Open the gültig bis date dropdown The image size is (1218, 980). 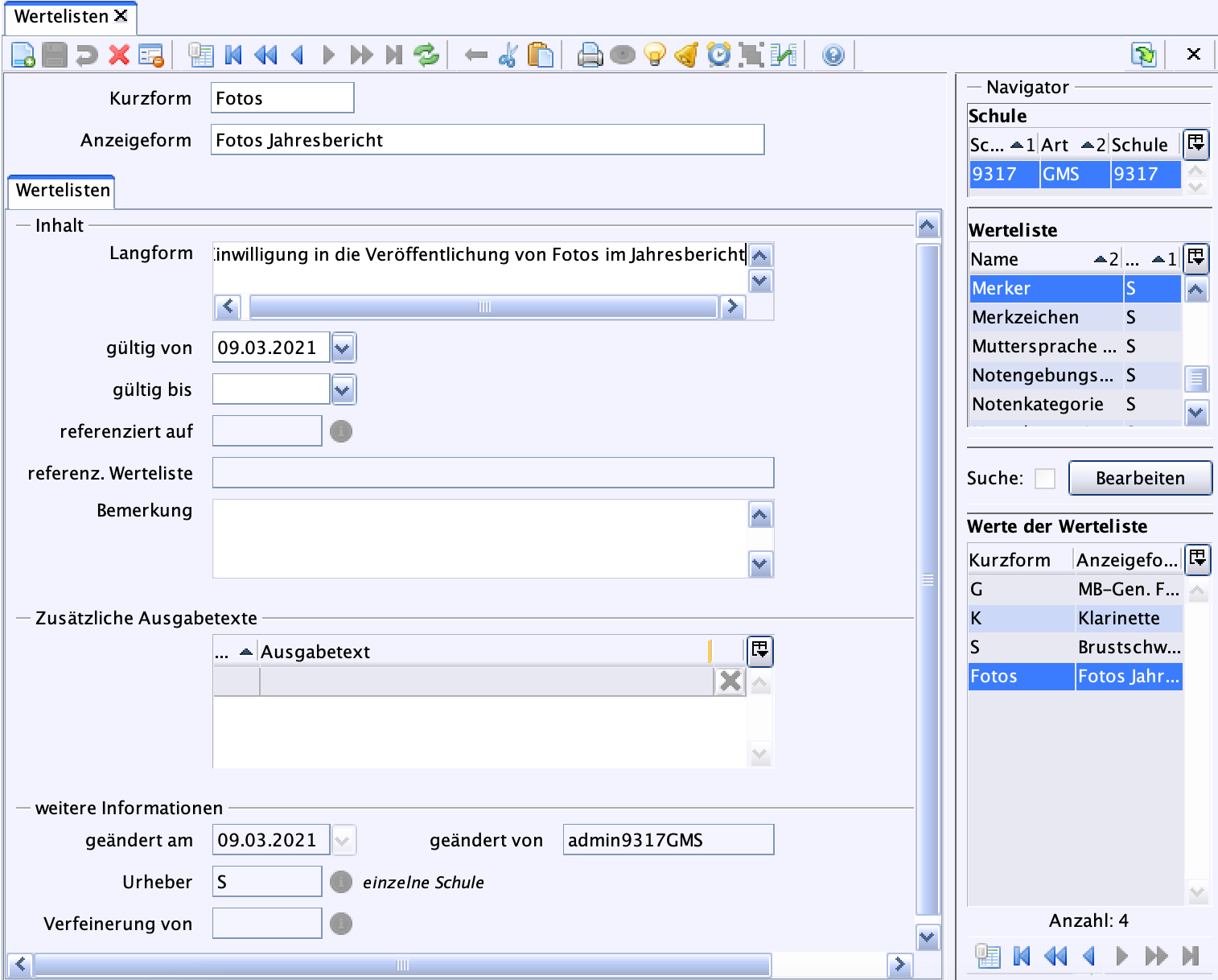click(343, 389)
